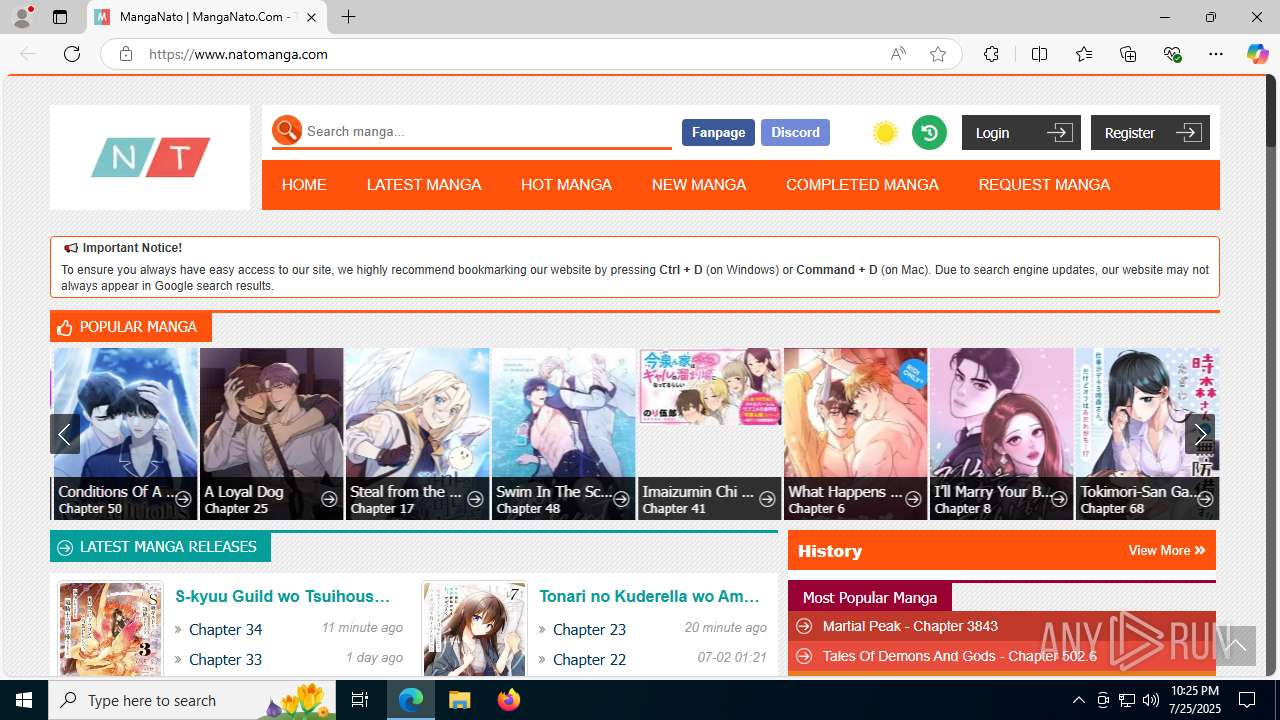Click the orange search magnifier icon
This screenshot has width=1280, height=720.
point(287,130)
